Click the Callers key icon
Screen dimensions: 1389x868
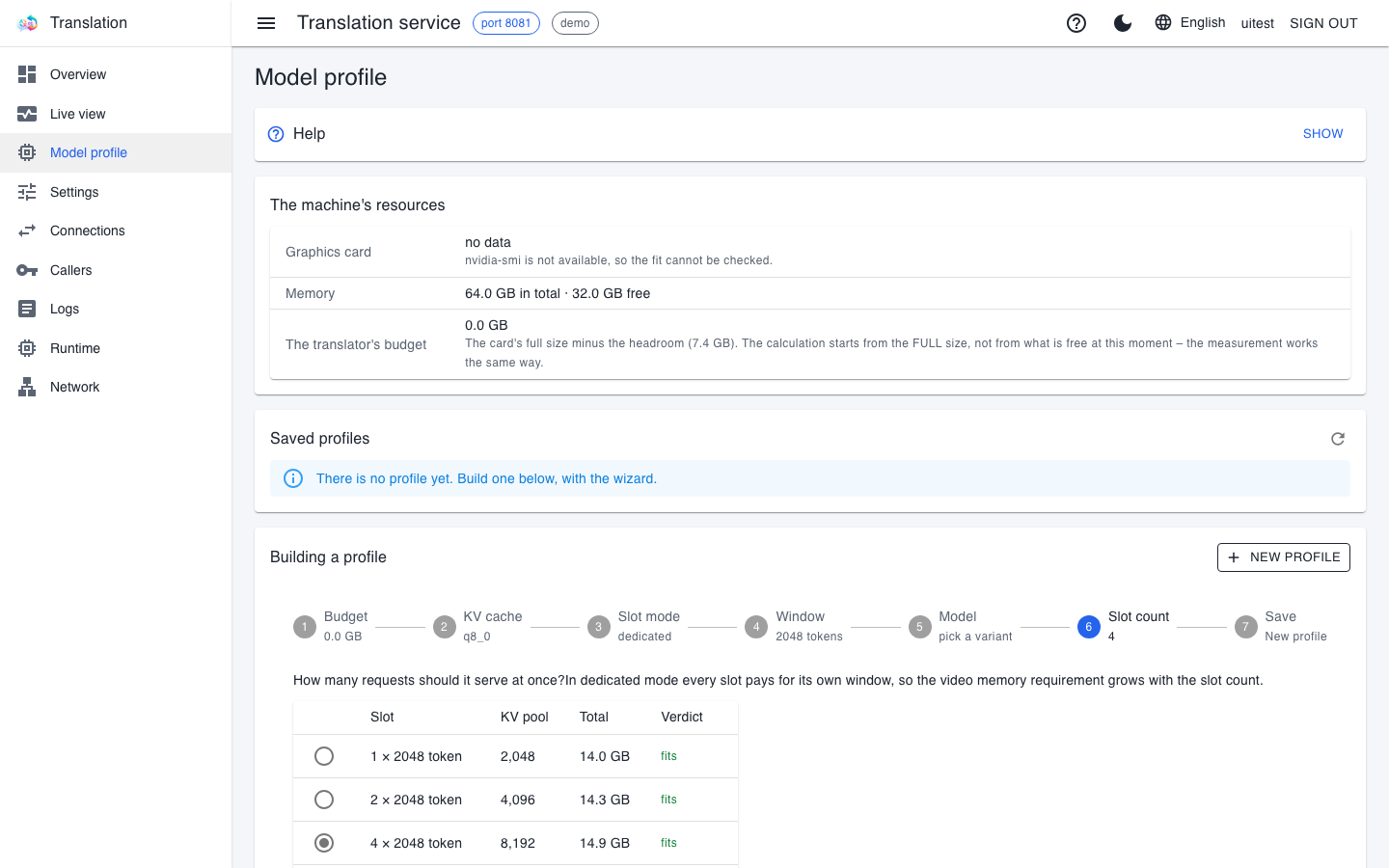[x=27, y=270]
